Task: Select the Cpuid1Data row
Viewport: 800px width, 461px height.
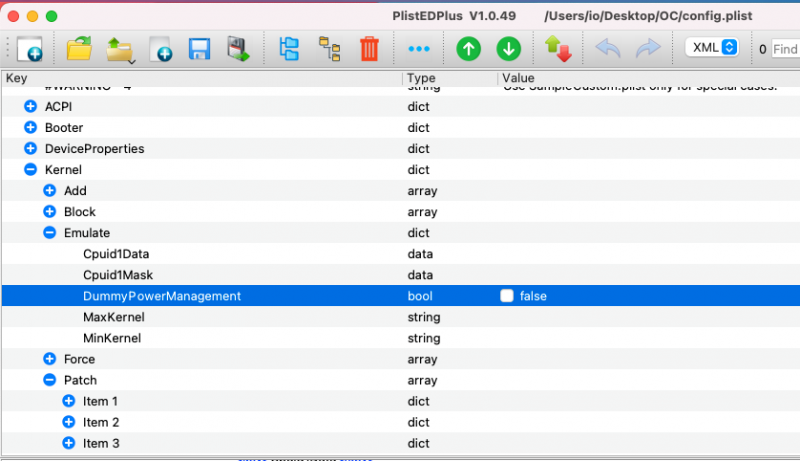Action: (x=401, y=253)
